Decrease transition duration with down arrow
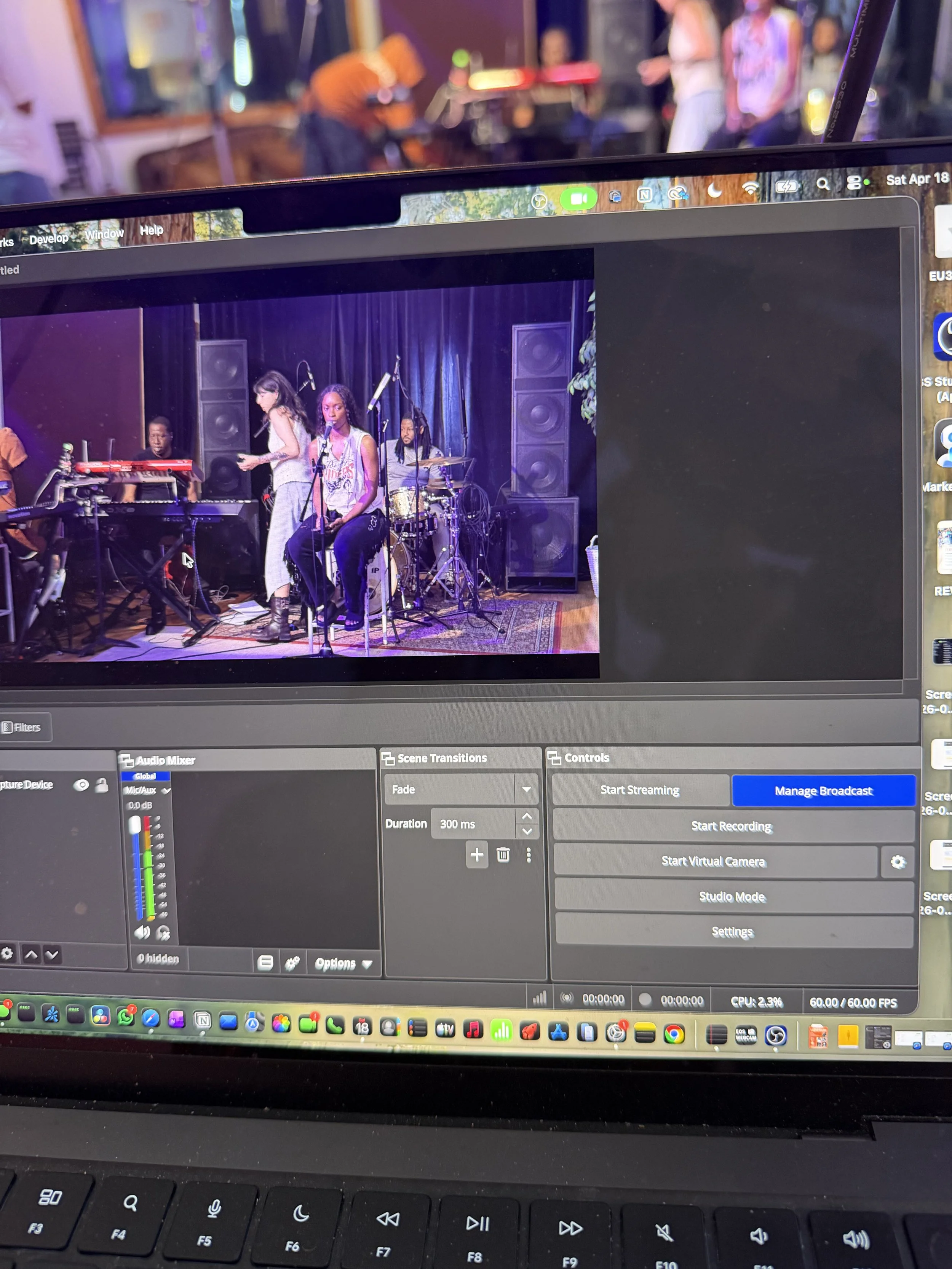This screenshot has height=1269, width=952. click(x=527, y=831)
